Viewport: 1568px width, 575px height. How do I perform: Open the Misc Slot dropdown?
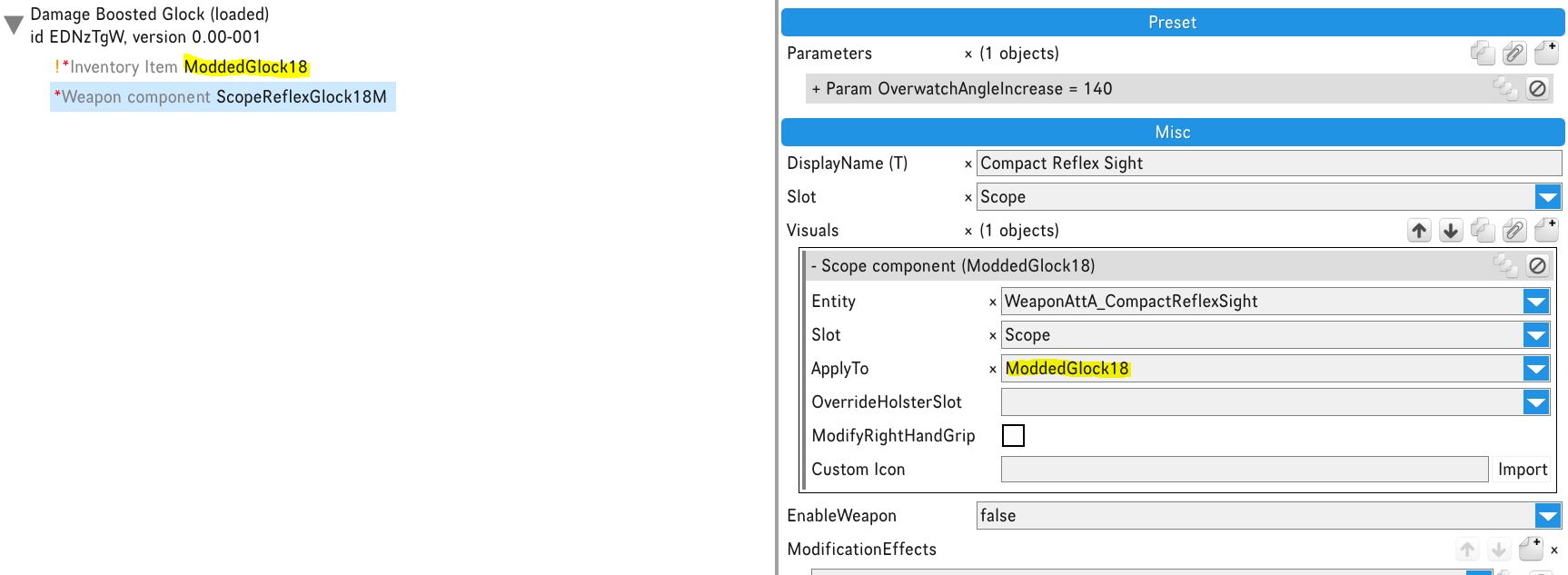tap(1548, 197)
